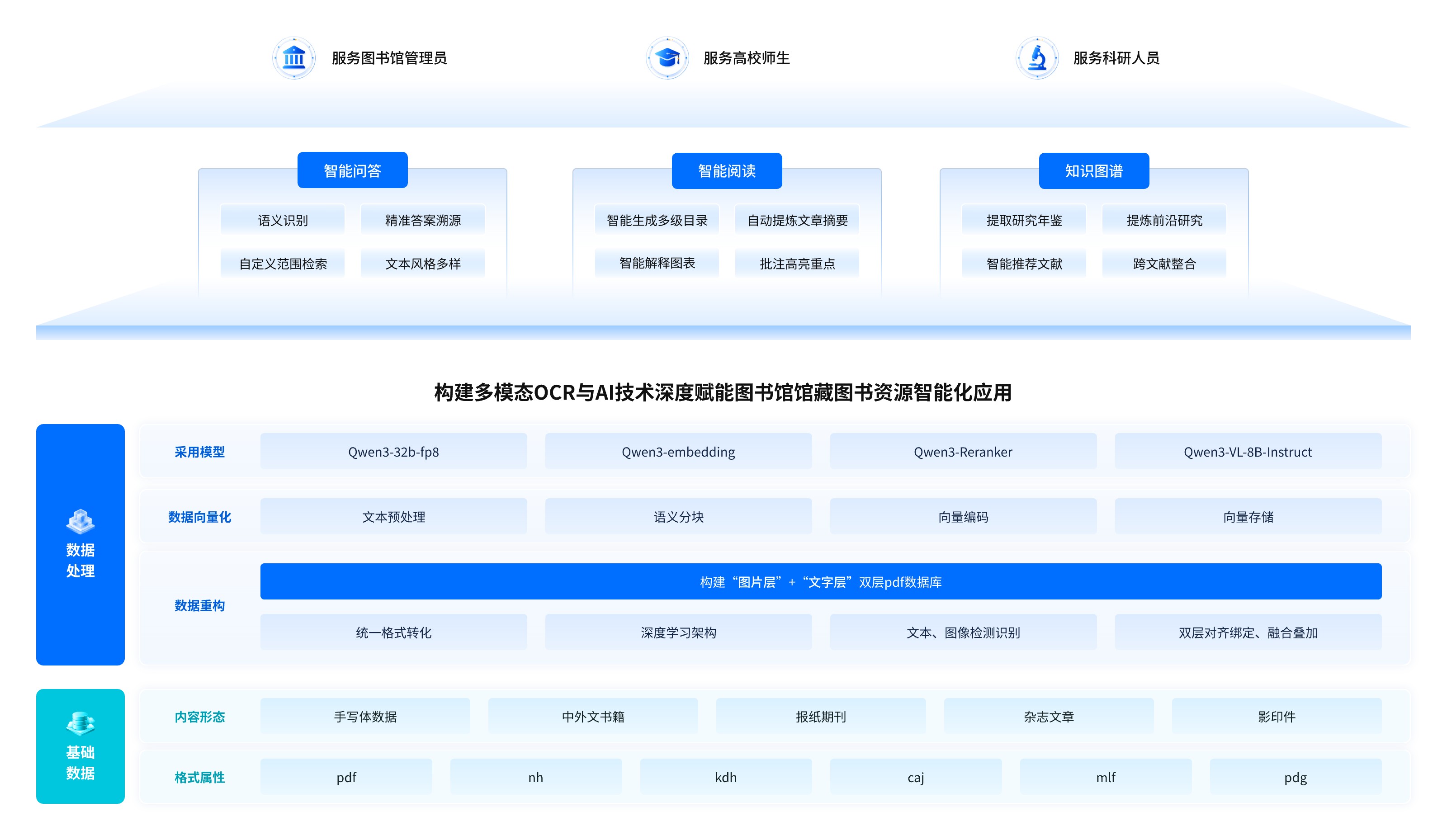
Task: Click 向量编码 cell
Action: (x=963, y=516)
